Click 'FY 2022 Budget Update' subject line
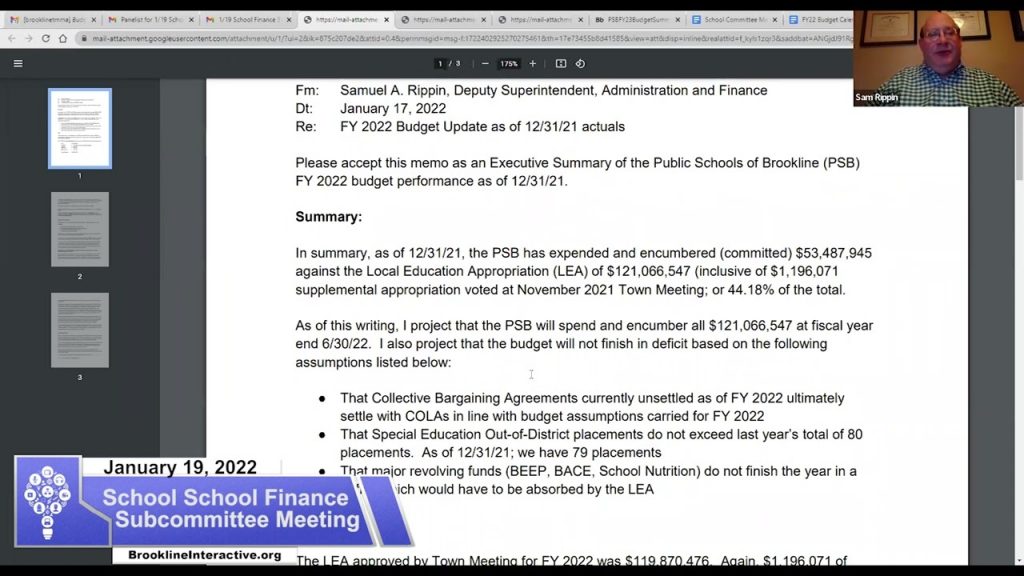 [483, 127]
